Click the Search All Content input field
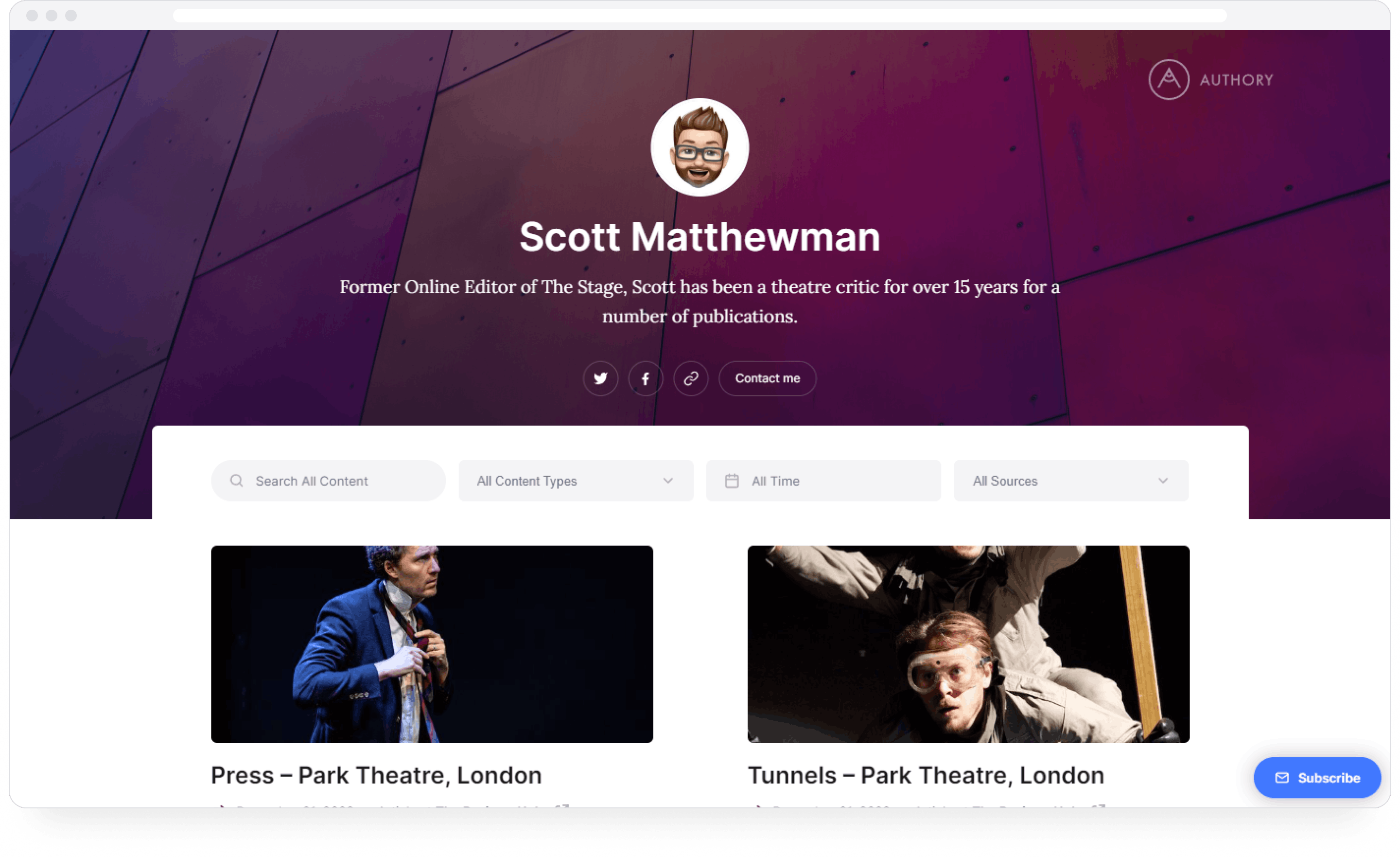 (x=329, y=480)
